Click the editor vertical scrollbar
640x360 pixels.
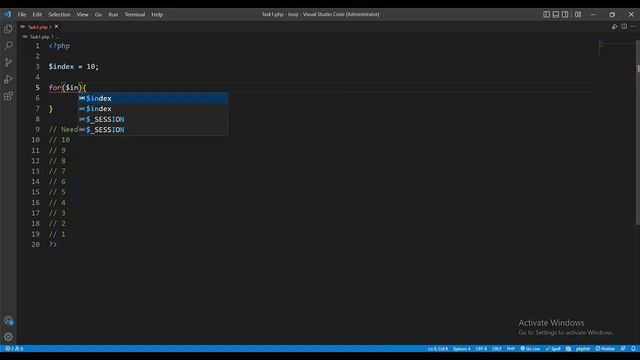638,133
